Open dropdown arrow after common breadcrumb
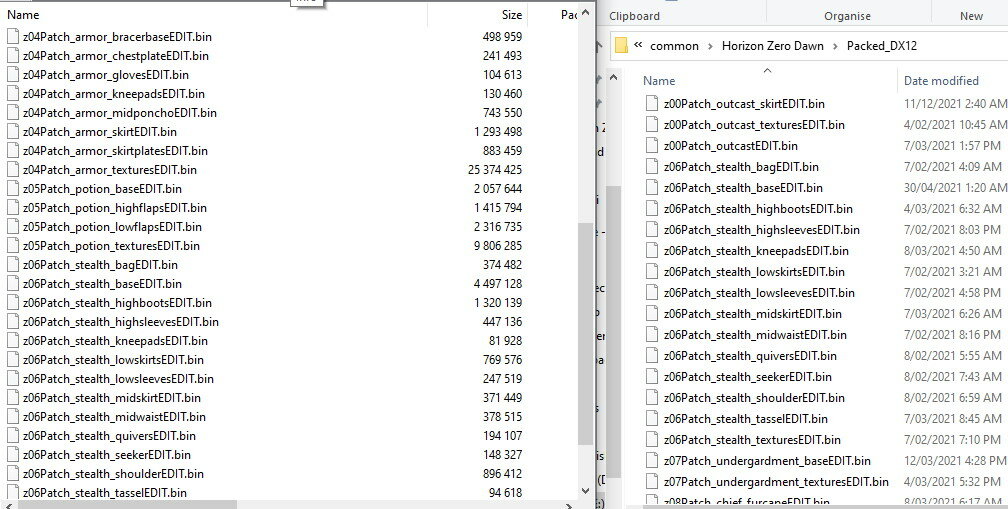The image size is (1008, 509). [x=710, y=46]
